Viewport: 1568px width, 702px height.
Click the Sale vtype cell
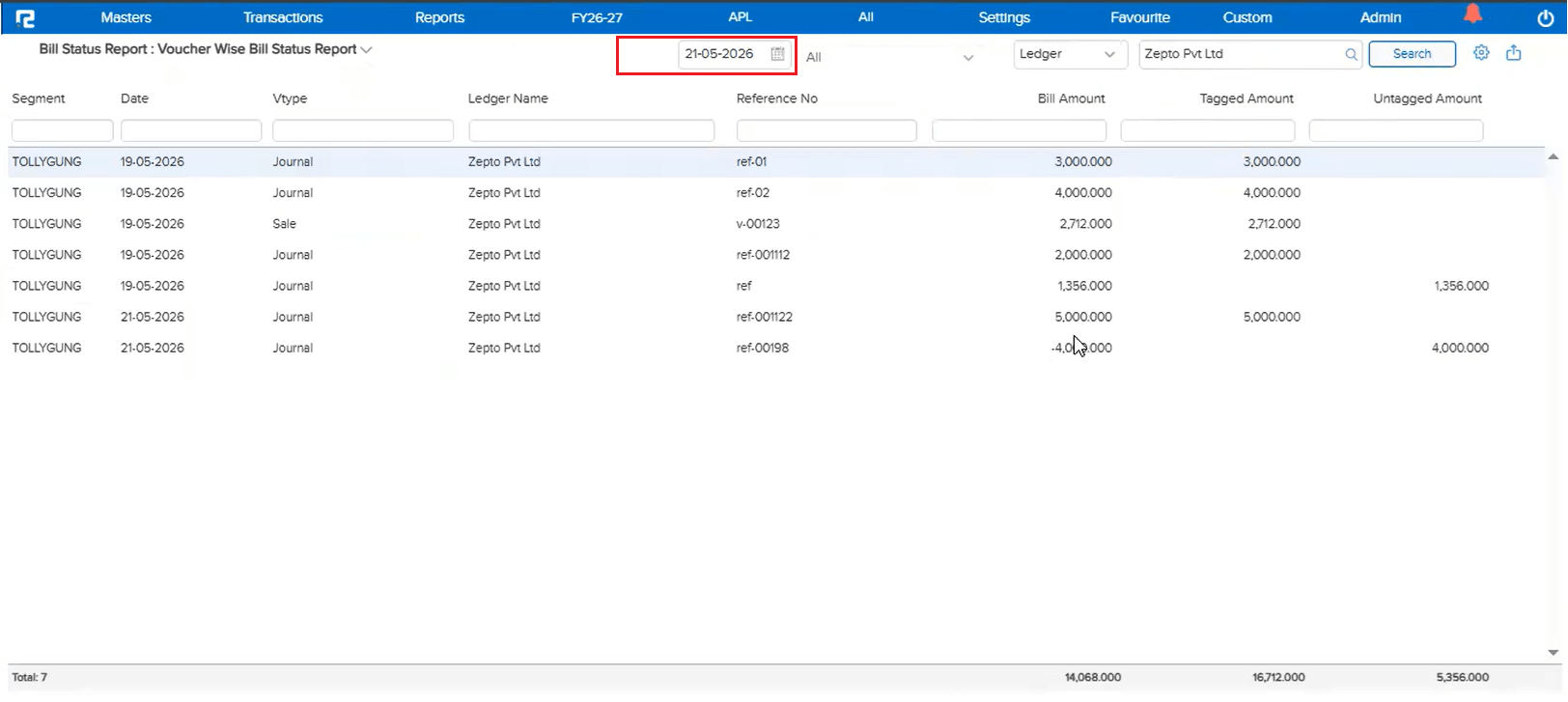click(x=284, y=224)
